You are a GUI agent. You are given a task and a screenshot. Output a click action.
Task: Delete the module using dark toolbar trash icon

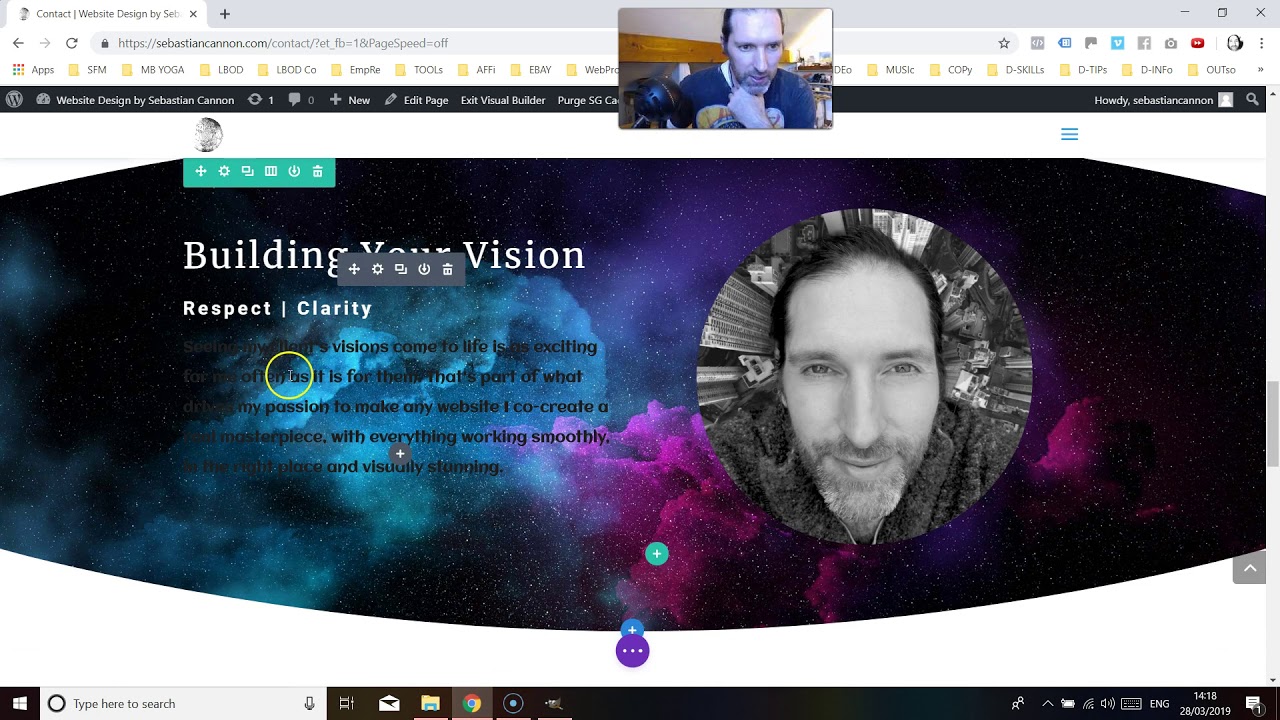click(448, 269)
